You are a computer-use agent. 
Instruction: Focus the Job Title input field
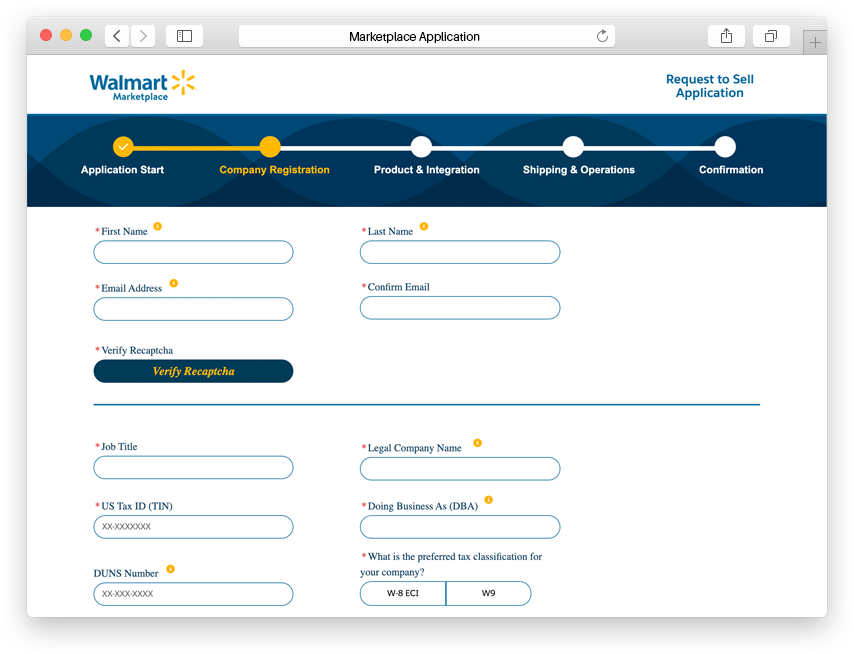coord(193,468)
